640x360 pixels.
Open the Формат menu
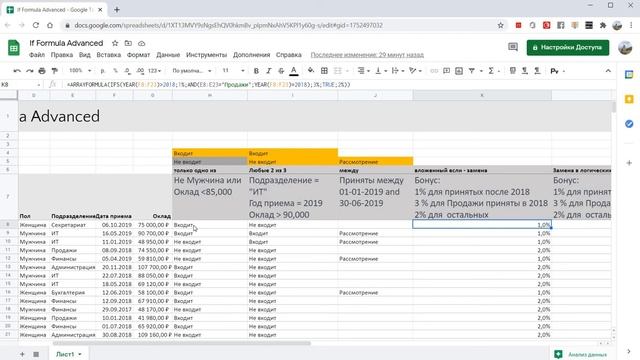click(x=138, y=55)
